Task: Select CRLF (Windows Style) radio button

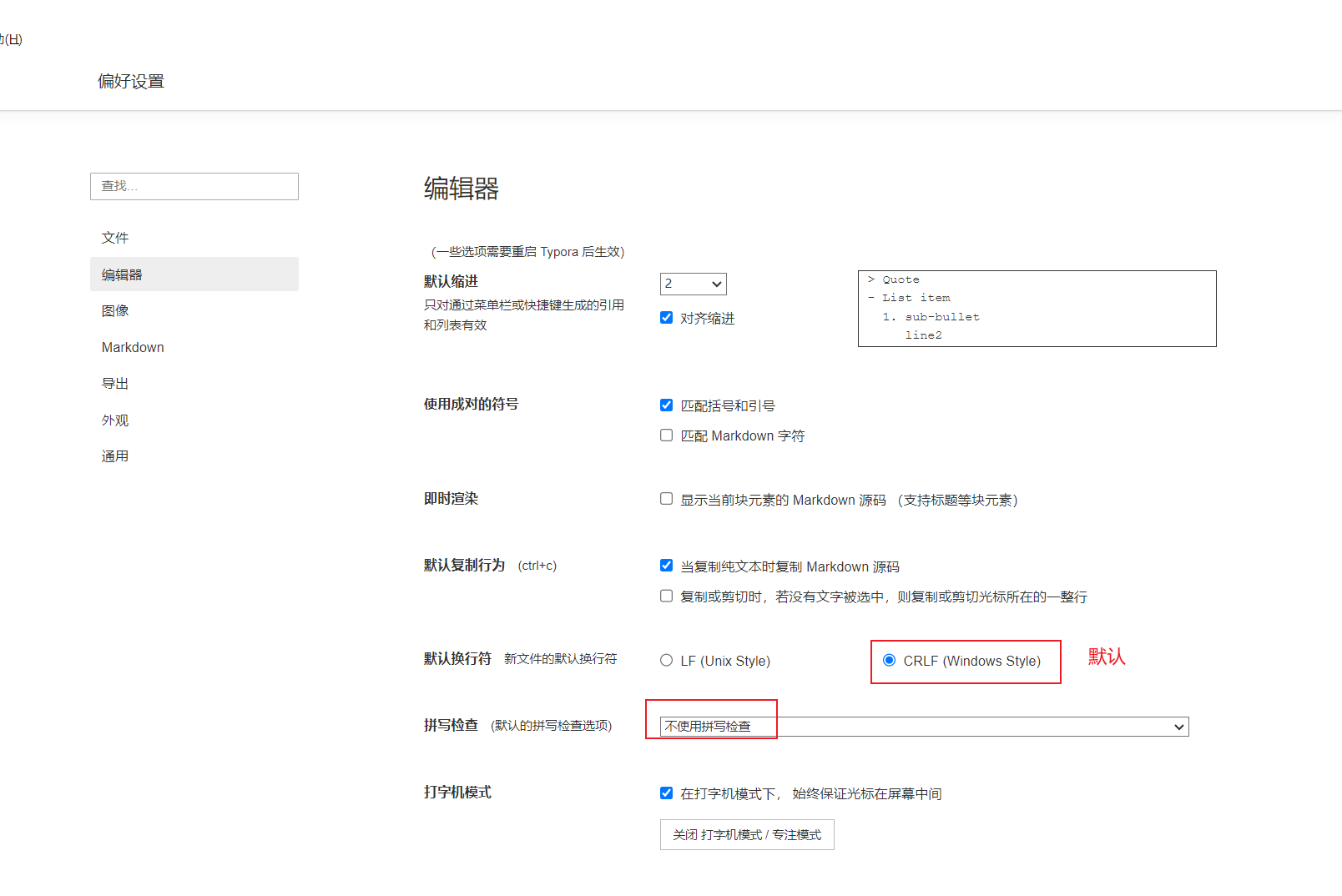Action: pyautogui.click(x=890, y=661)
